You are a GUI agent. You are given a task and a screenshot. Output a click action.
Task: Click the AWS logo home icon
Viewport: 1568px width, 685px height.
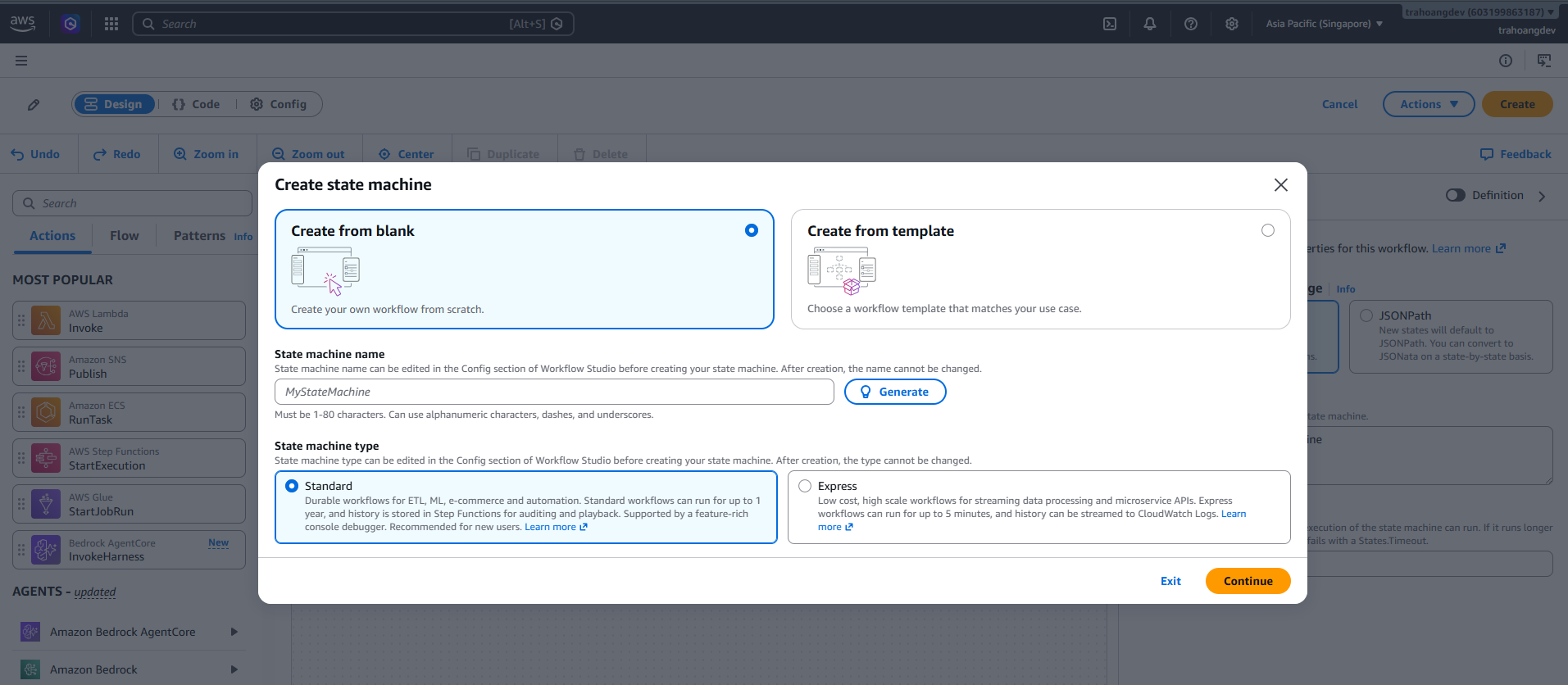(23, 24)
